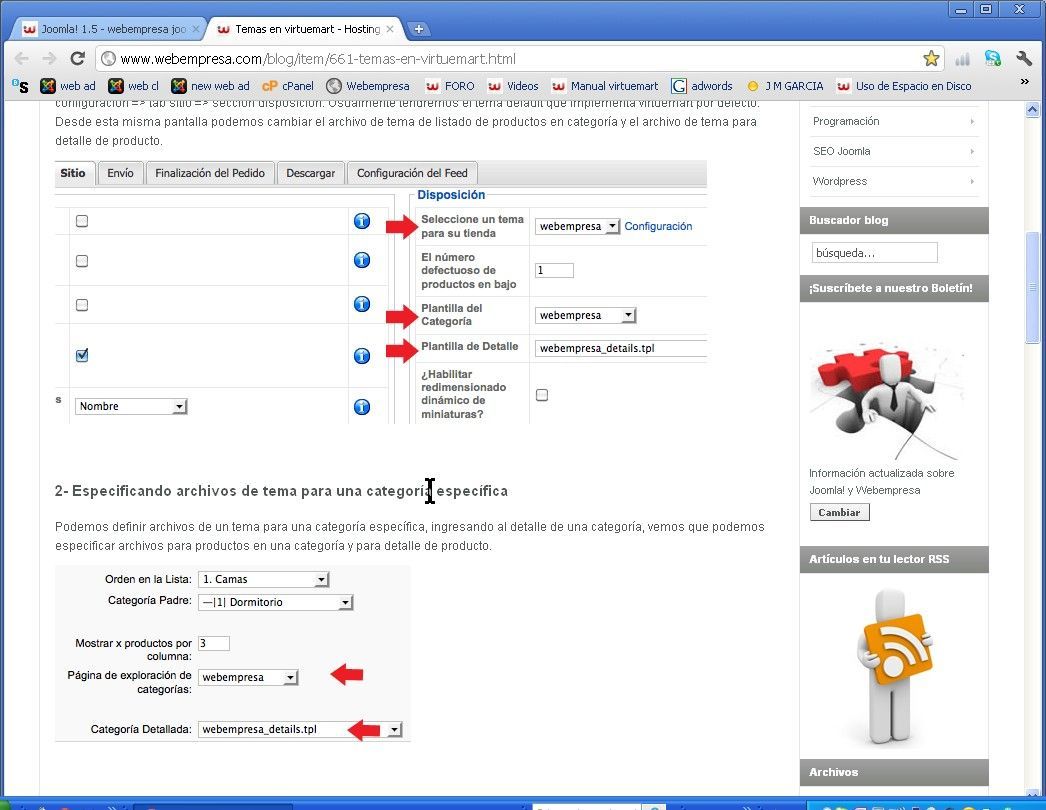
Task: Open Orden en la Lista dropdown
Action: [263, 579]
